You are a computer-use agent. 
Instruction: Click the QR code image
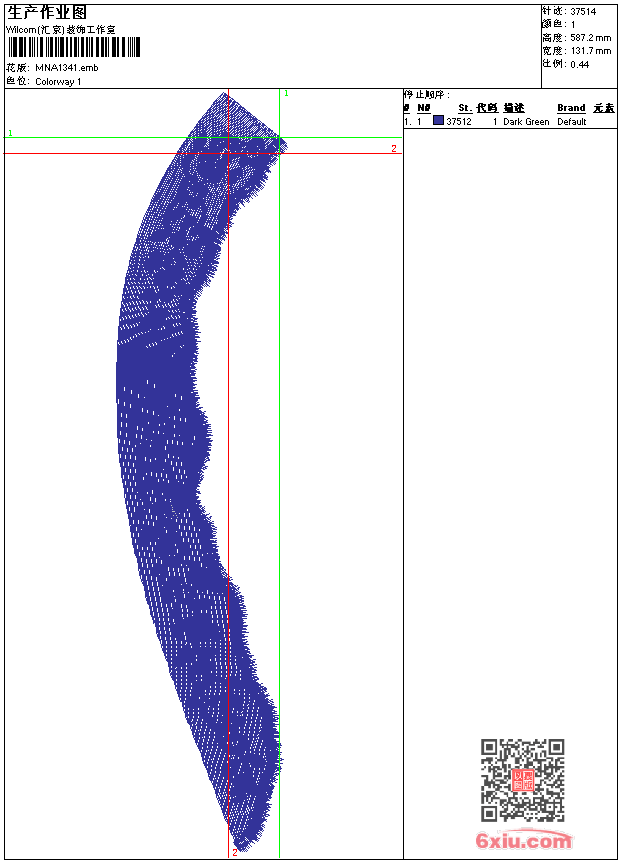[x=522, y=780]
